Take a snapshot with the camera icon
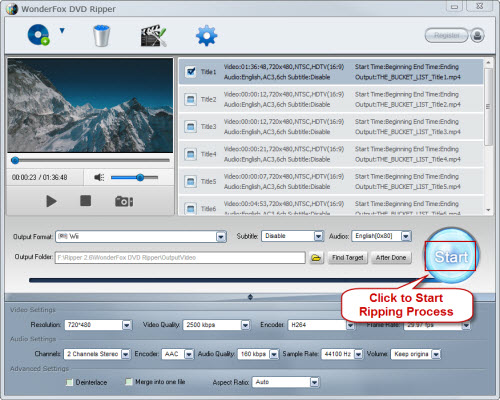This screenshot has height=400, width=500. click(x=124, y=201)
